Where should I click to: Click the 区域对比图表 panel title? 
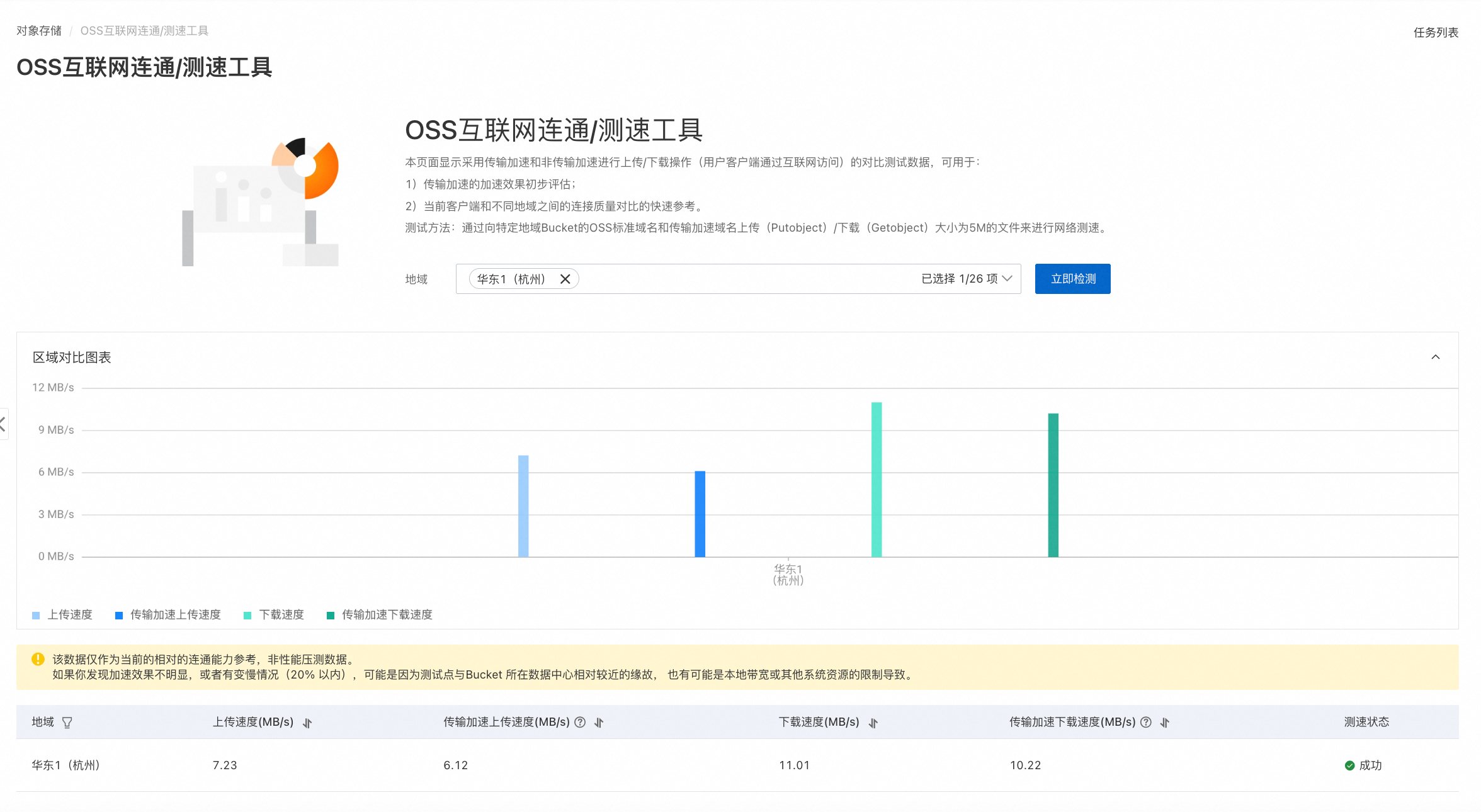click(x=72, y=358)
